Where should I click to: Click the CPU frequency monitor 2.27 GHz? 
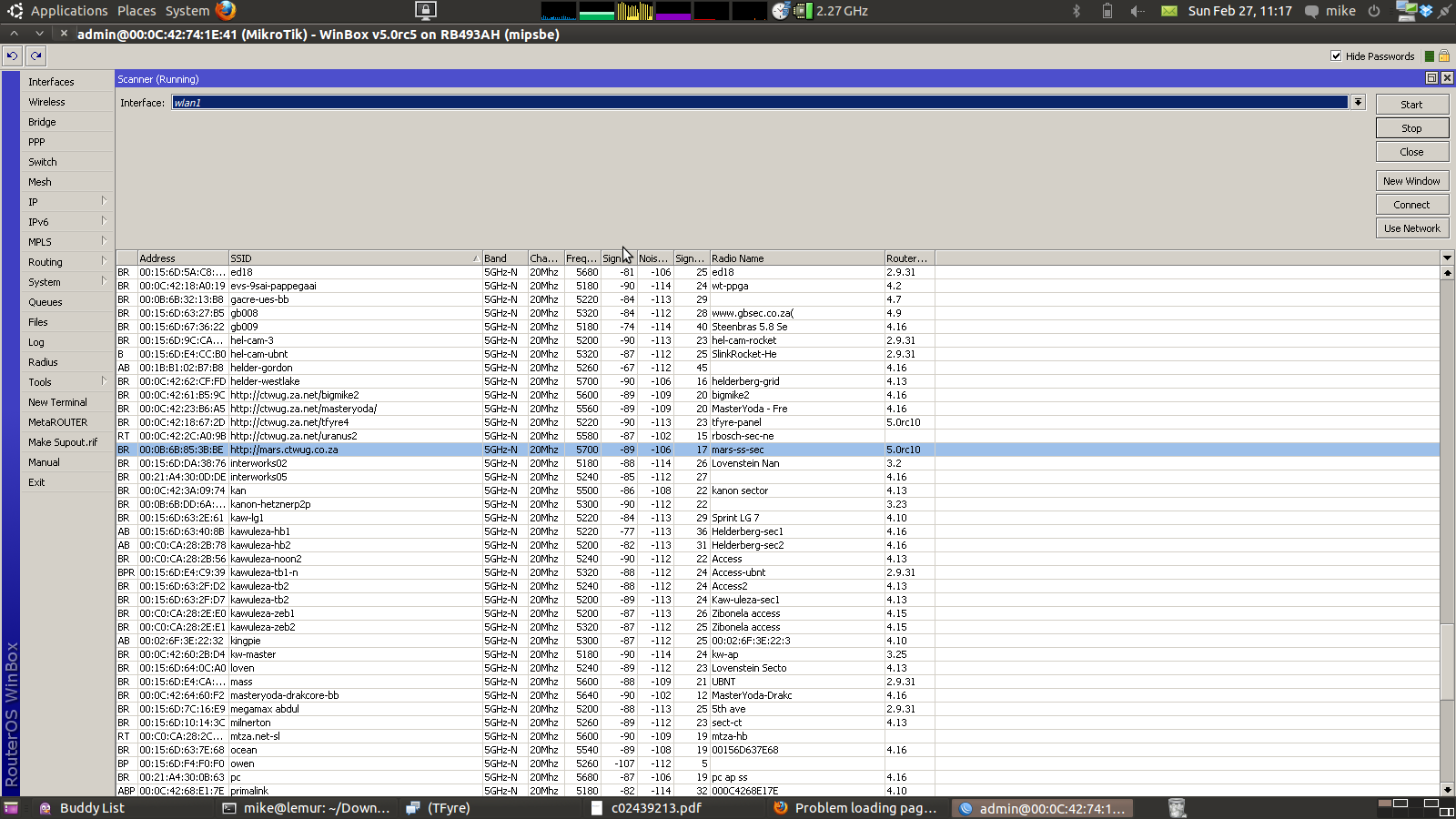click(x=832, y=11)
